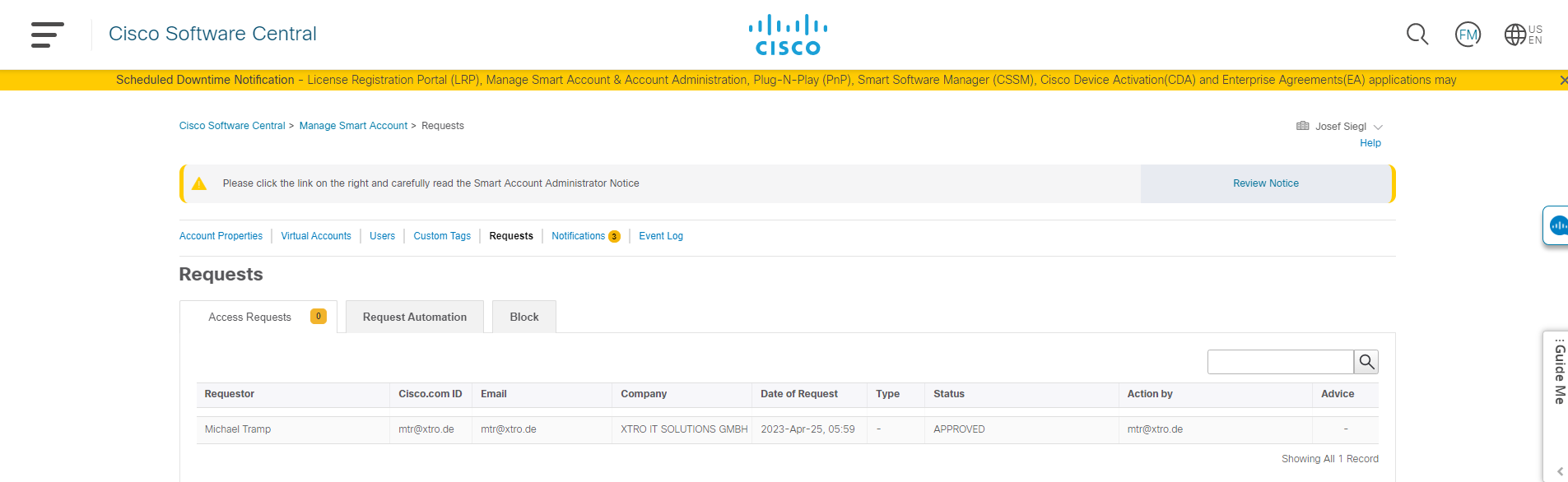This screenshot has height=482, width=1568.
Task: Click the Cisco logo
Action: (788, 35)
